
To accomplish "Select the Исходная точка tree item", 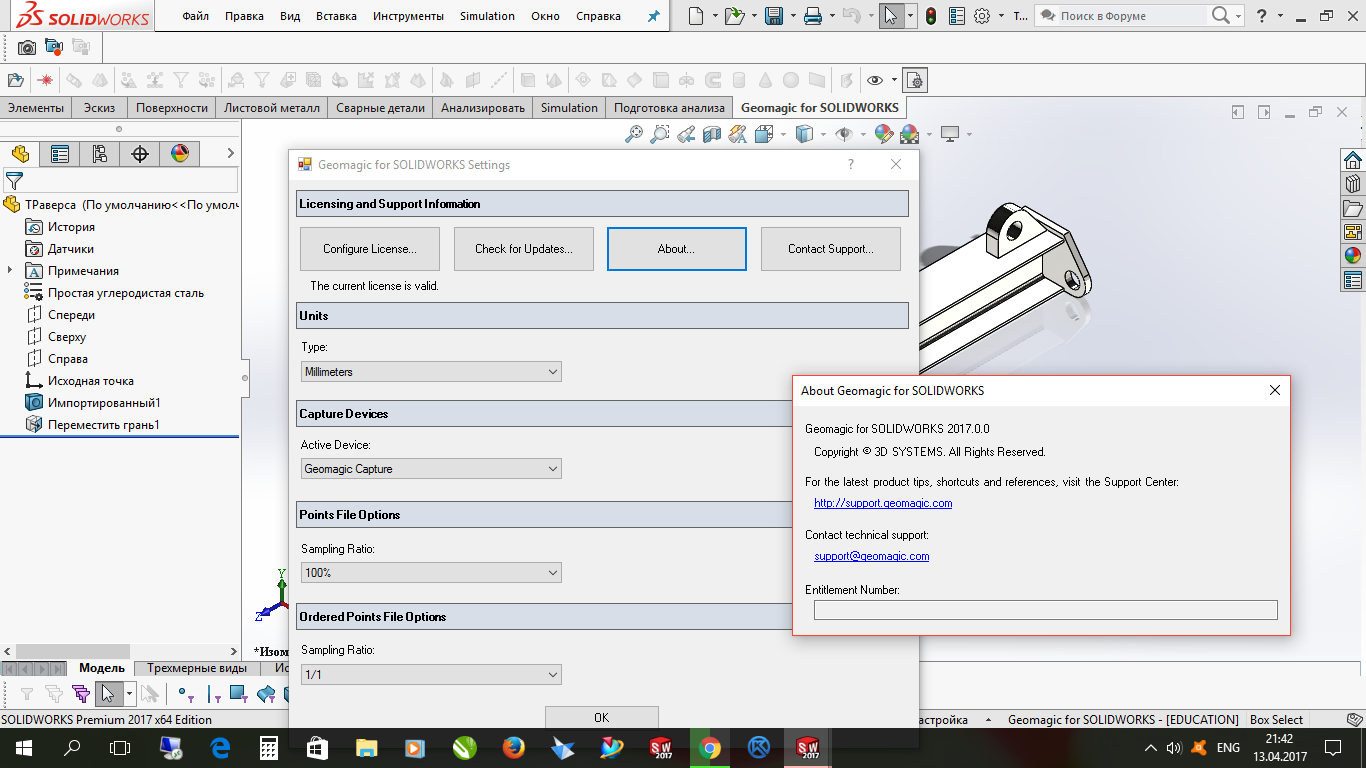I will 91,381.
